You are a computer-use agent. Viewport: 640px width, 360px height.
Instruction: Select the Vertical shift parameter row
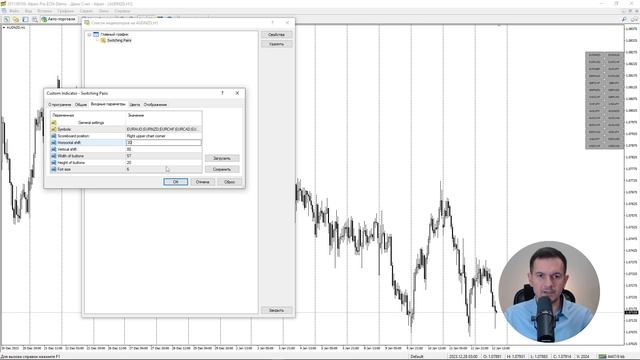coord(126,149)
